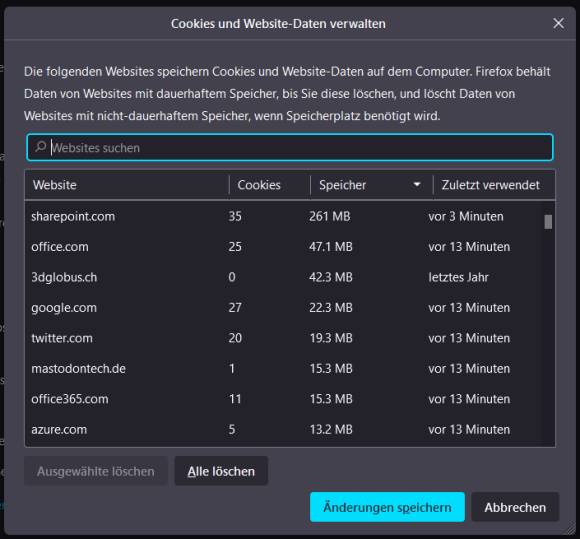
Task: Click the 47.1 MB storage value
Action: (331, 247)
